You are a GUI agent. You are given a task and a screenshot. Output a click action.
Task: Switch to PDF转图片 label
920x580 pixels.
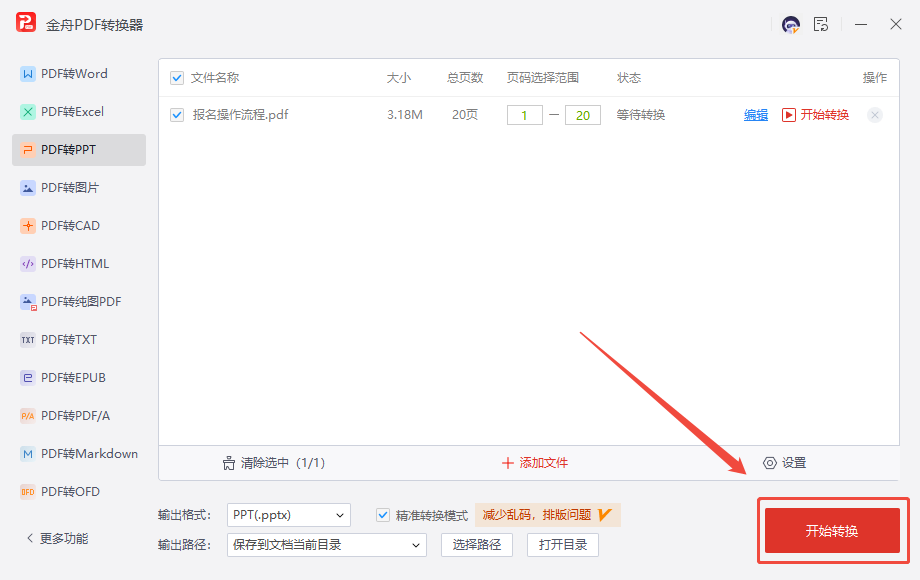(x=70, y=188)
